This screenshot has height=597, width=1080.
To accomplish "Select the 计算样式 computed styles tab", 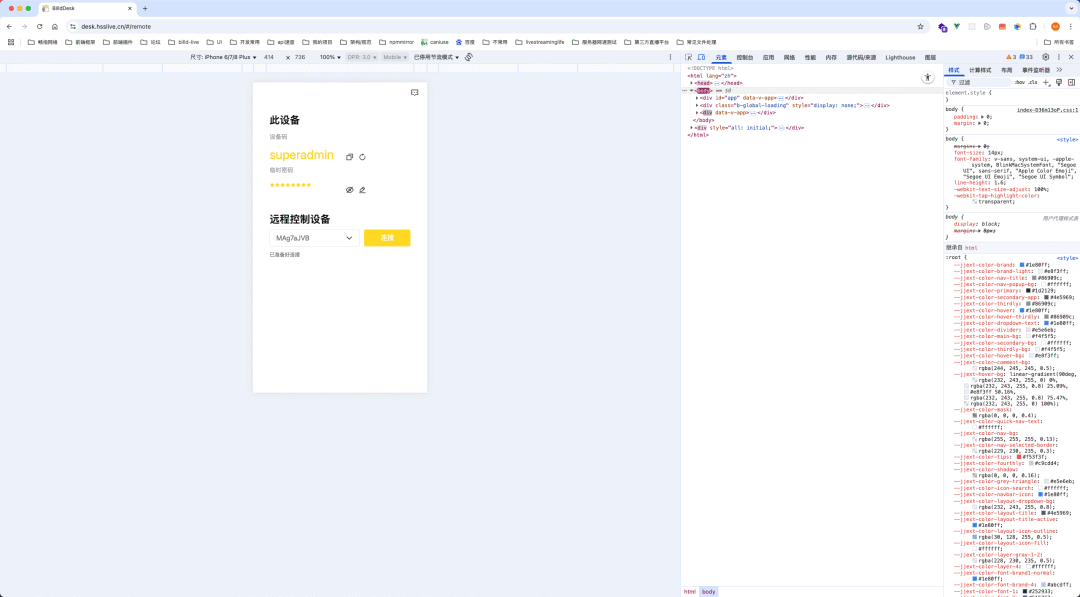I will pos(980,70).
